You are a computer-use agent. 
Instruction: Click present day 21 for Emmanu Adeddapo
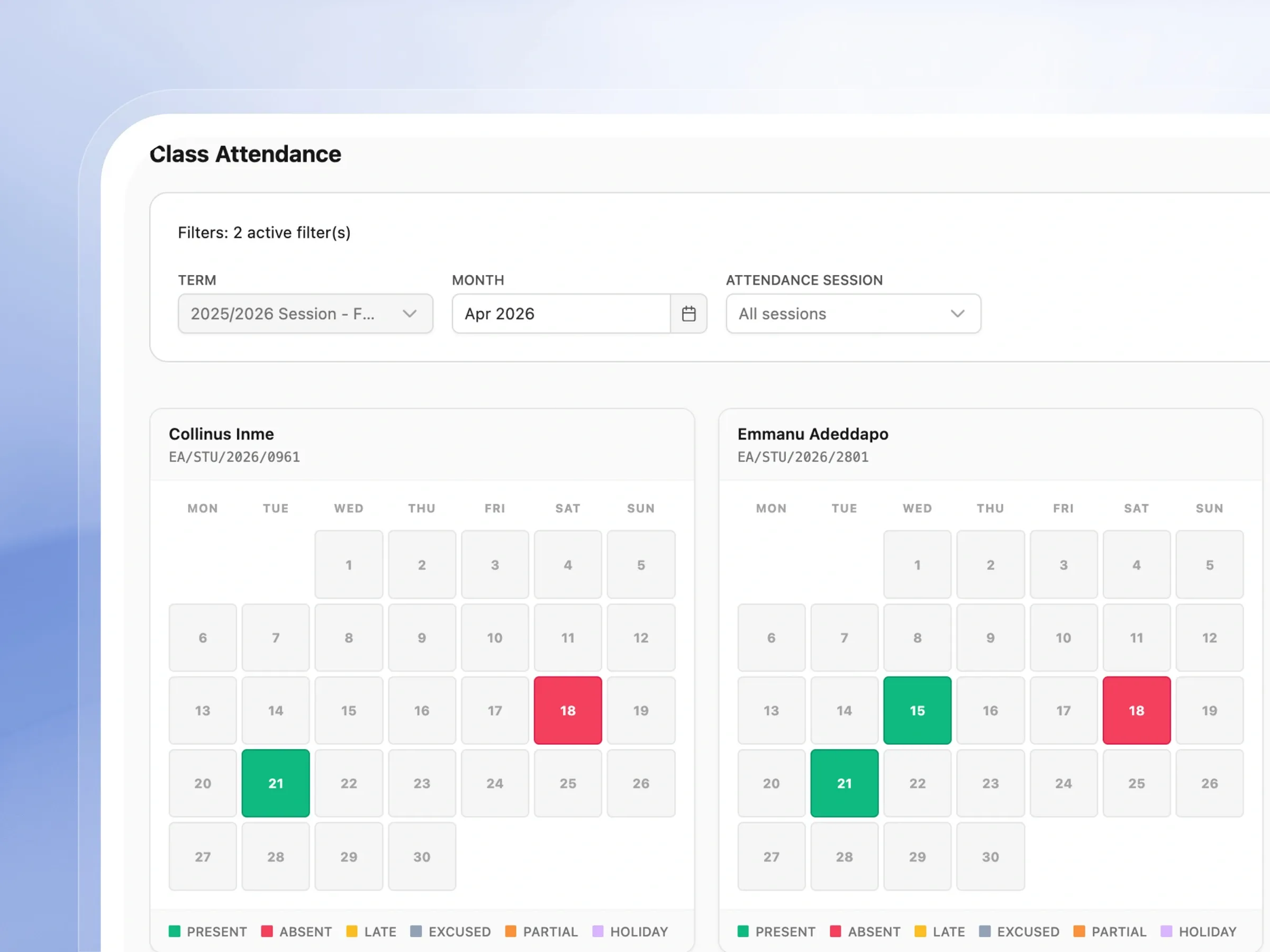pos(844,783)
